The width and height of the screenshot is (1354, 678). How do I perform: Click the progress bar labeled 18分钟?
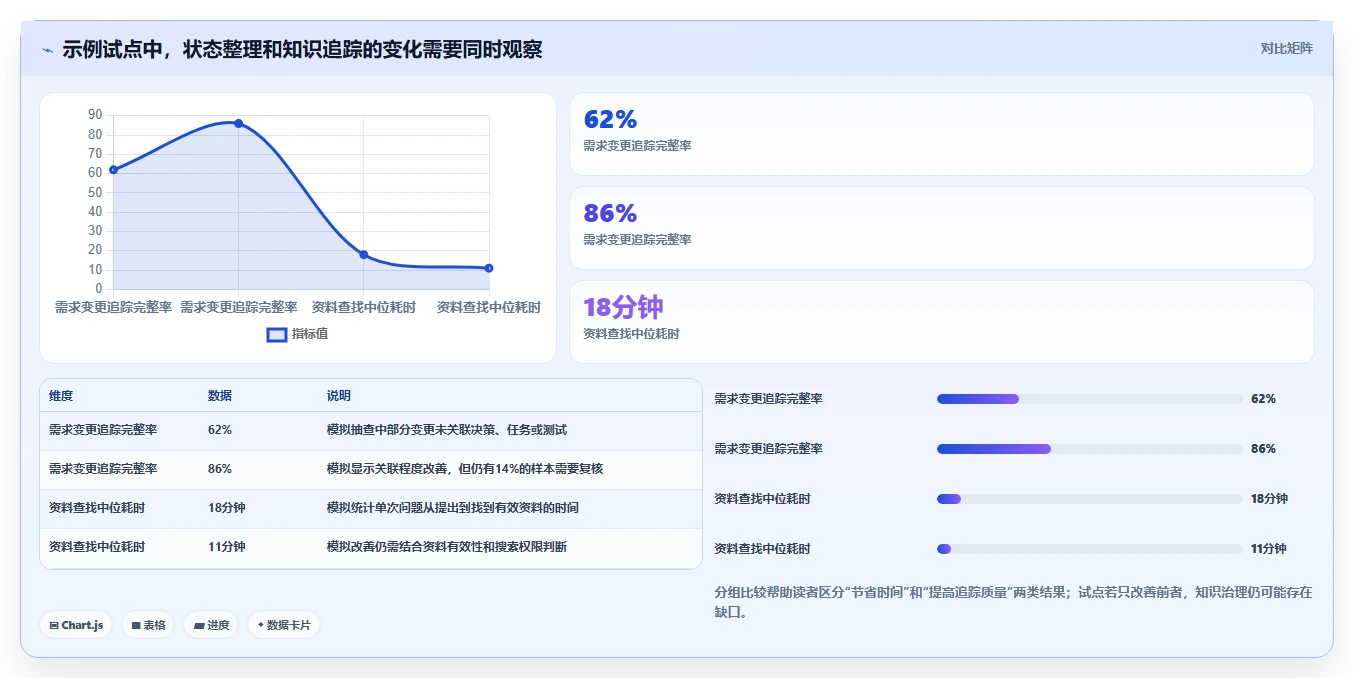(x=1090, y=499)
